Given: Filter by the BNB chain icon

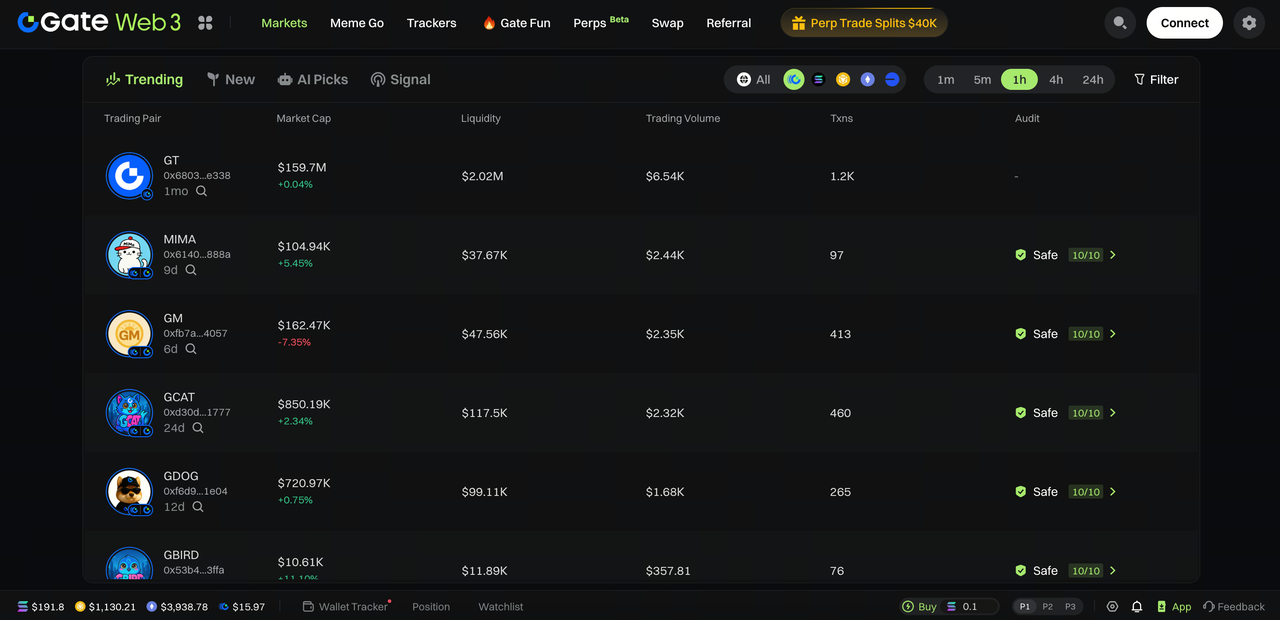Looking at the screenshot, I should click(x=843, y=79).
